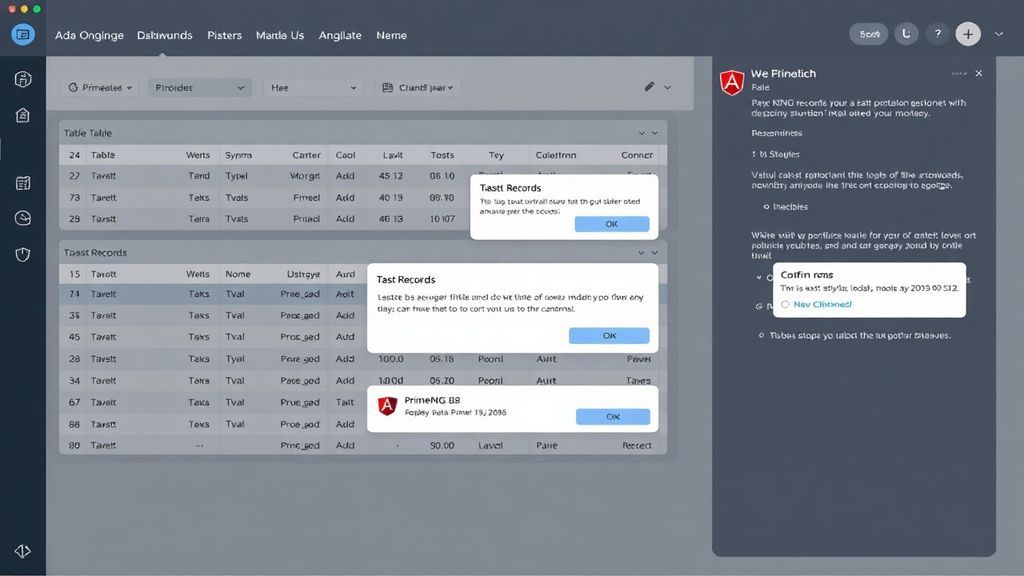Open the Marda Us menu item
This screenshot has width=1024, height=576.
[280, 35]
